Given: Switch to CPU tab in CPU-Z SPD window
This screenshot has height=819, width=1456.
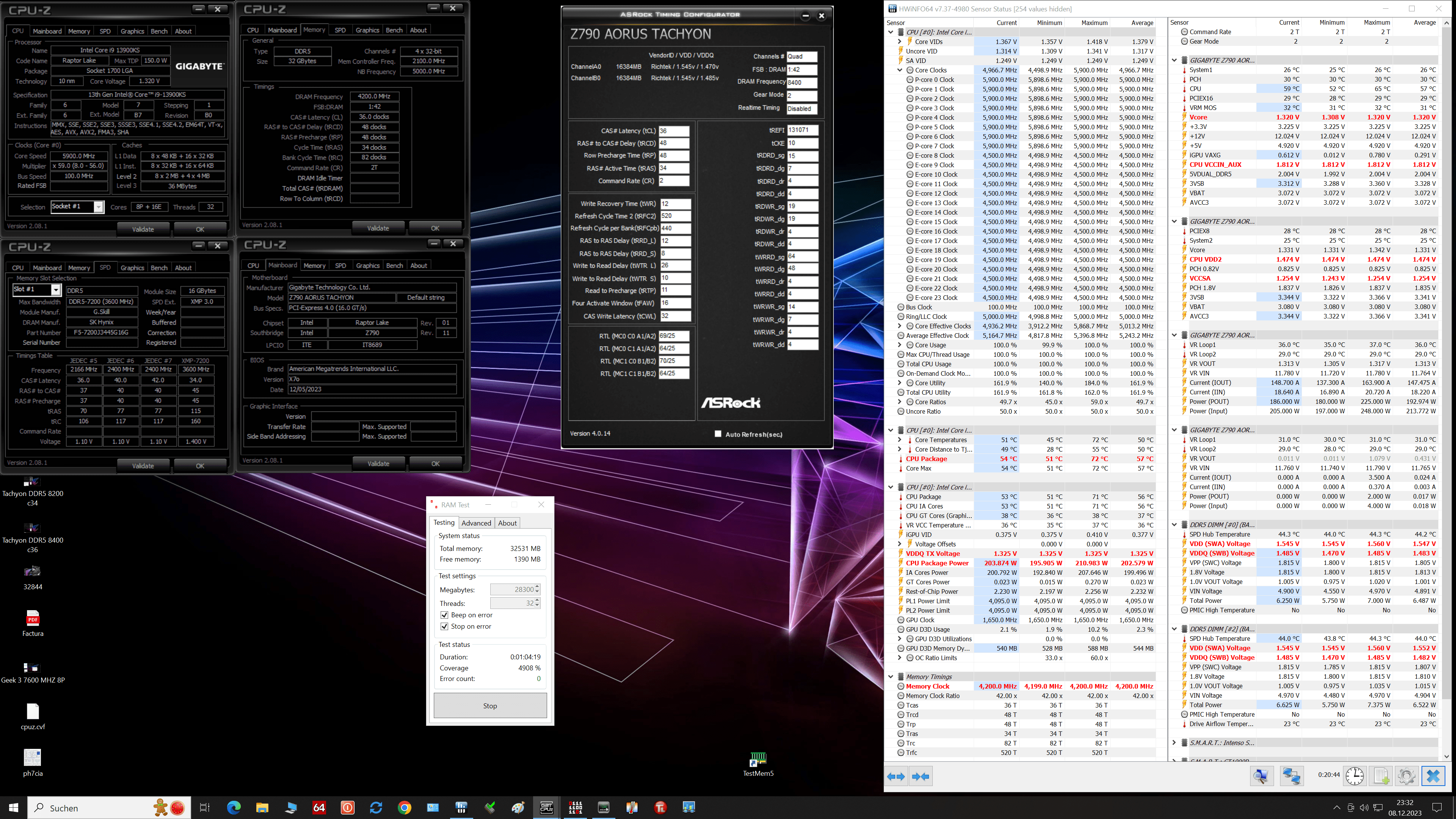Looking at the screenshot, I should pyautogui.click(x=18, y=268).
